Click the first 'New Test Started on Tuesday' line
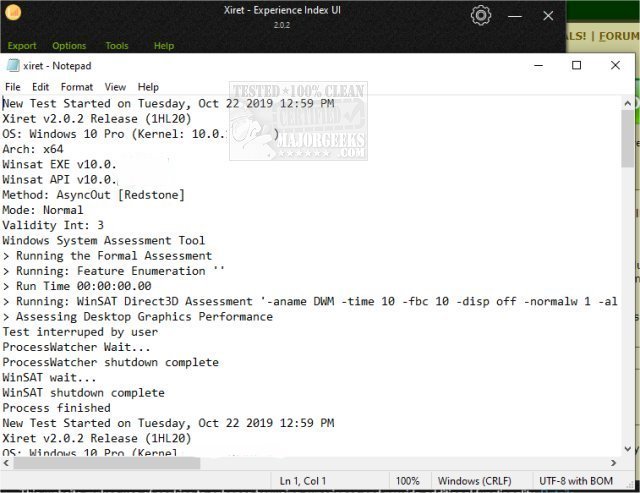This screenshot has height=493, width=640. (168, 104)
